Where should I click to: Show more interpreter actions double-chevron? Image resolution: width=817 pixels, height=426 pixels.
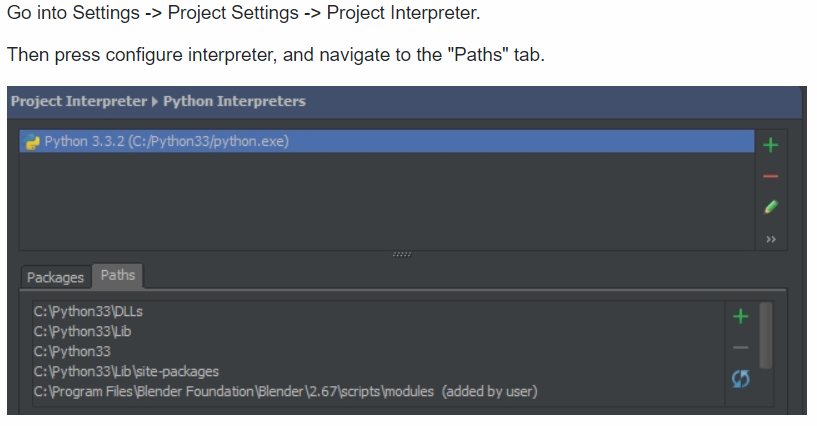pos(771,239)
